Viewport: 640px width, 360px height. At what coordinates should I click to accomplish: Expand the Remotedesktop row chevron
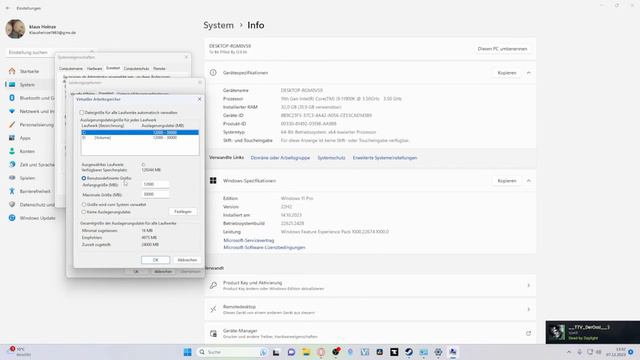pyautogui.click(x=529, y=309)
